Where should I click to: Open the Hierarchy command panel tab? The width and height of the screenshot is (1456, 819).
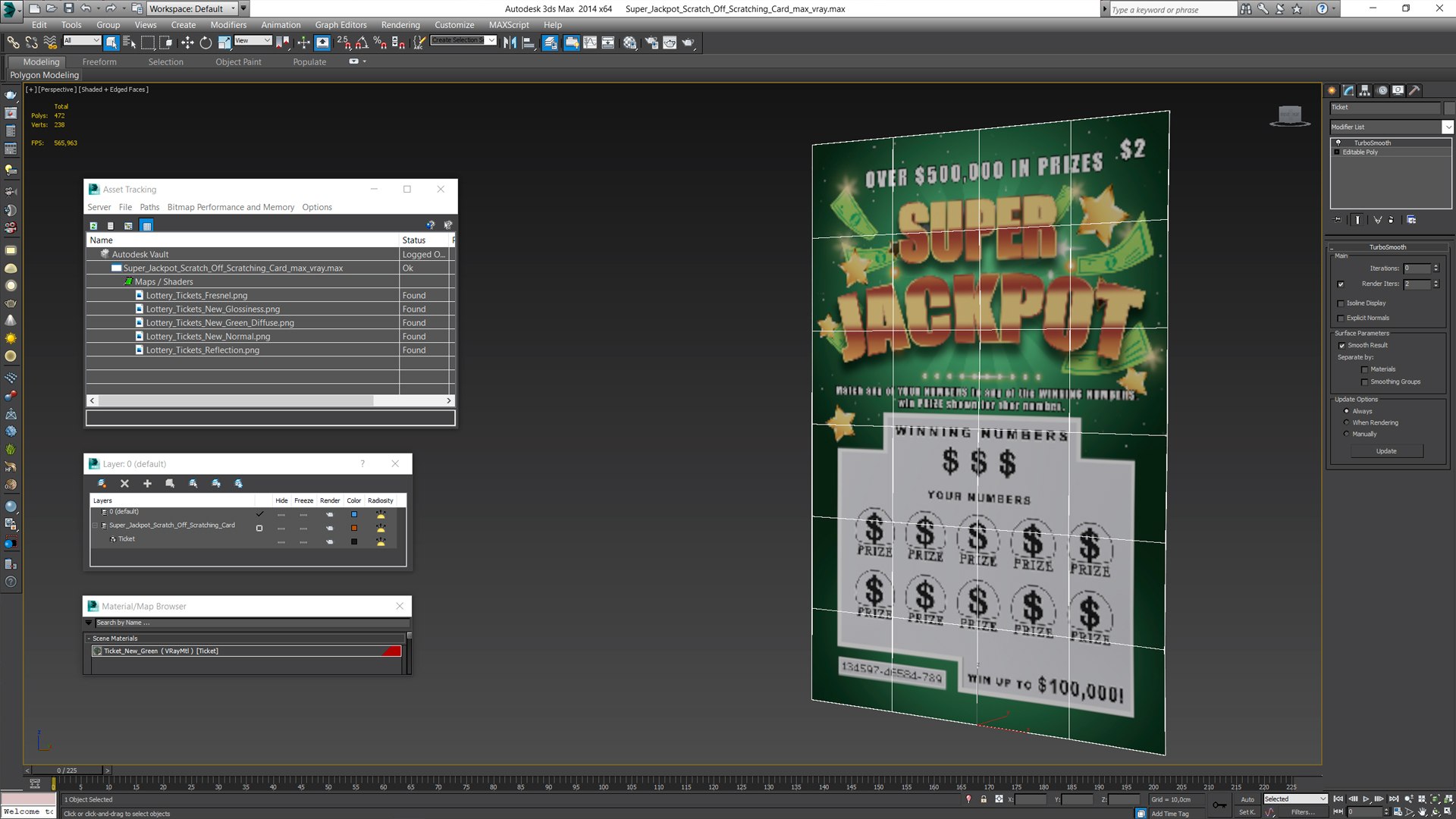click(x=1365, y=90)
